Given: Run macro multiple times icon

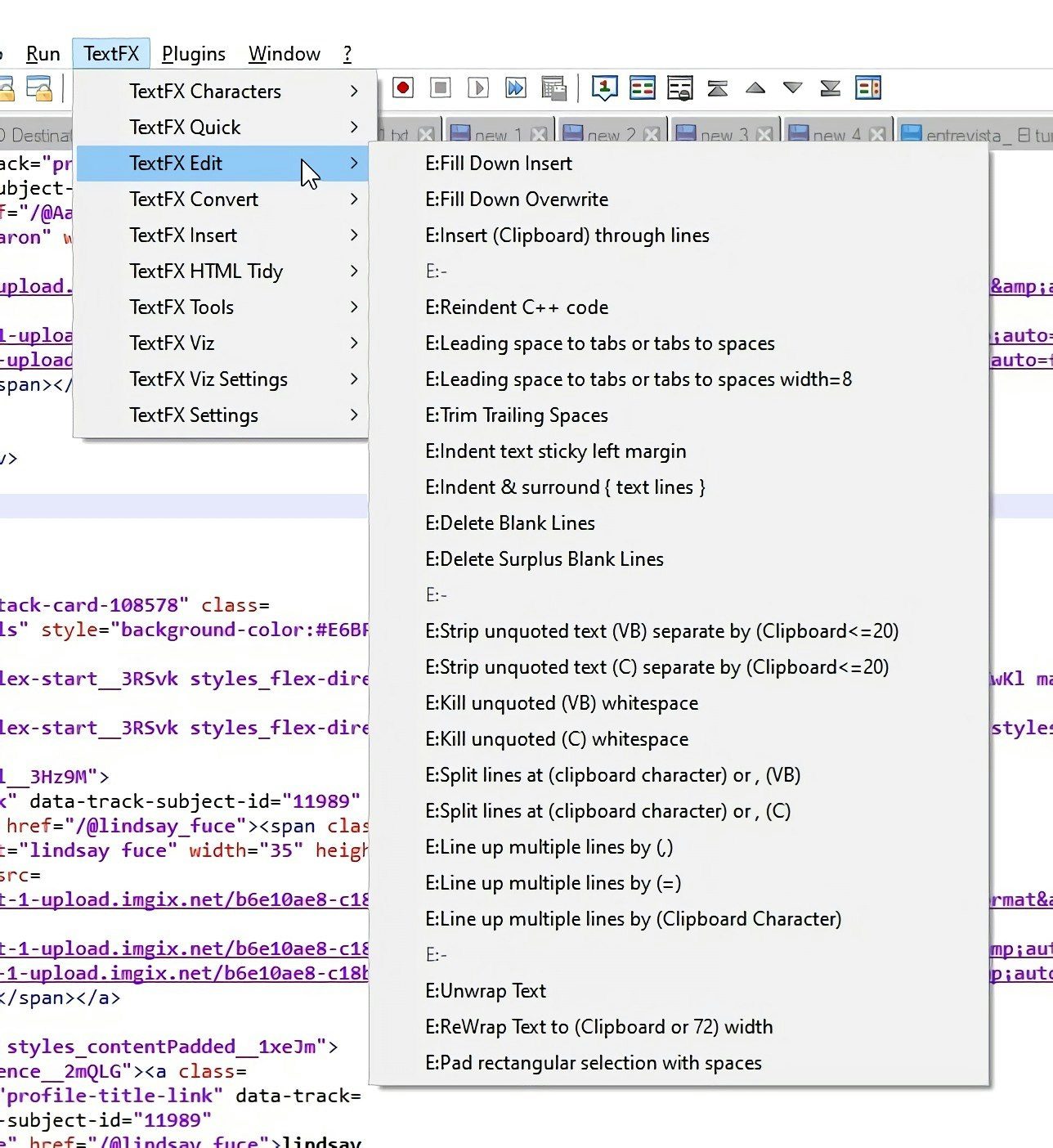Looking at the screenshot, I should tap(516, 87).
